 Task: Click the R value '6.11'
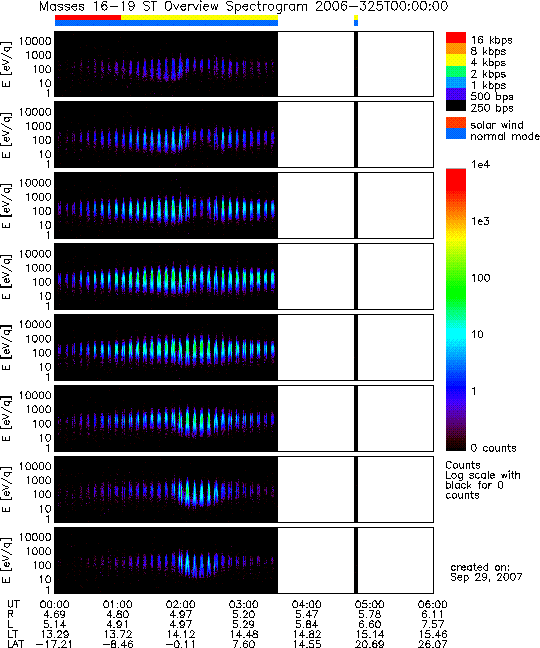(433, 615)
